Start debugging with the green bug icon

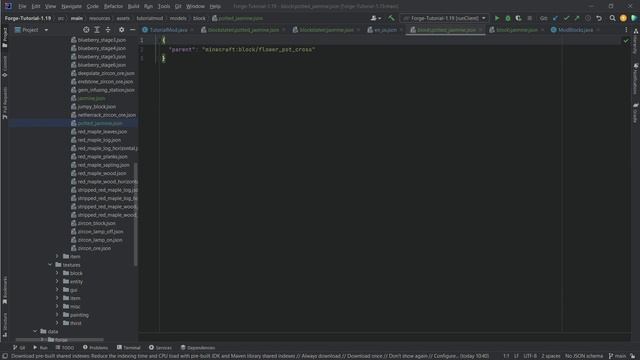tap(508, 18)
